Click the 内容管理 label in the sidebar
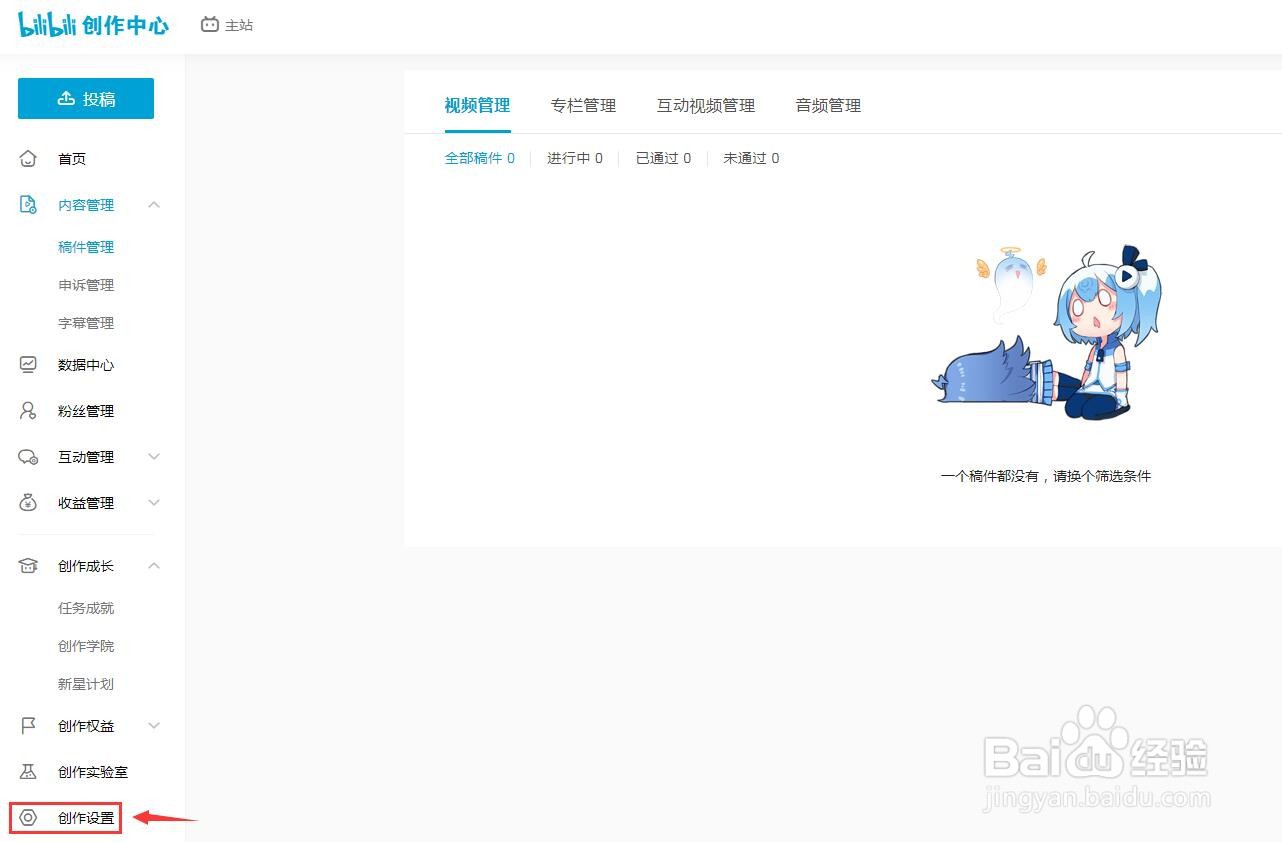 pos(86,205)
